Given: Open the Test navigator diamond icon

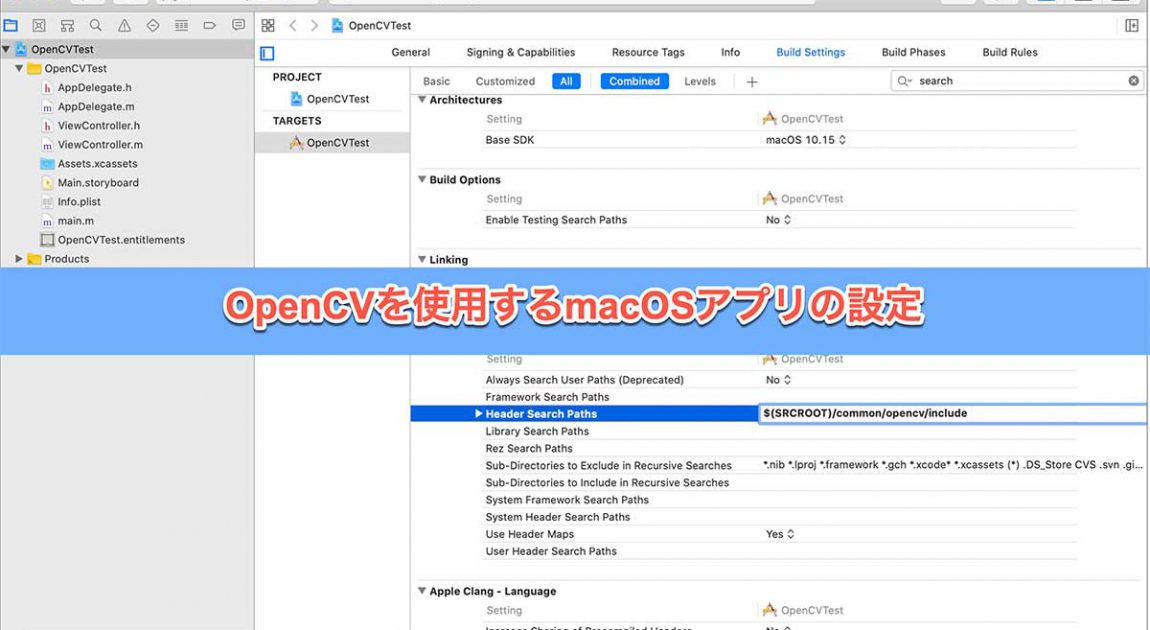Looking at the screenshot, I should tap(153, 26).
